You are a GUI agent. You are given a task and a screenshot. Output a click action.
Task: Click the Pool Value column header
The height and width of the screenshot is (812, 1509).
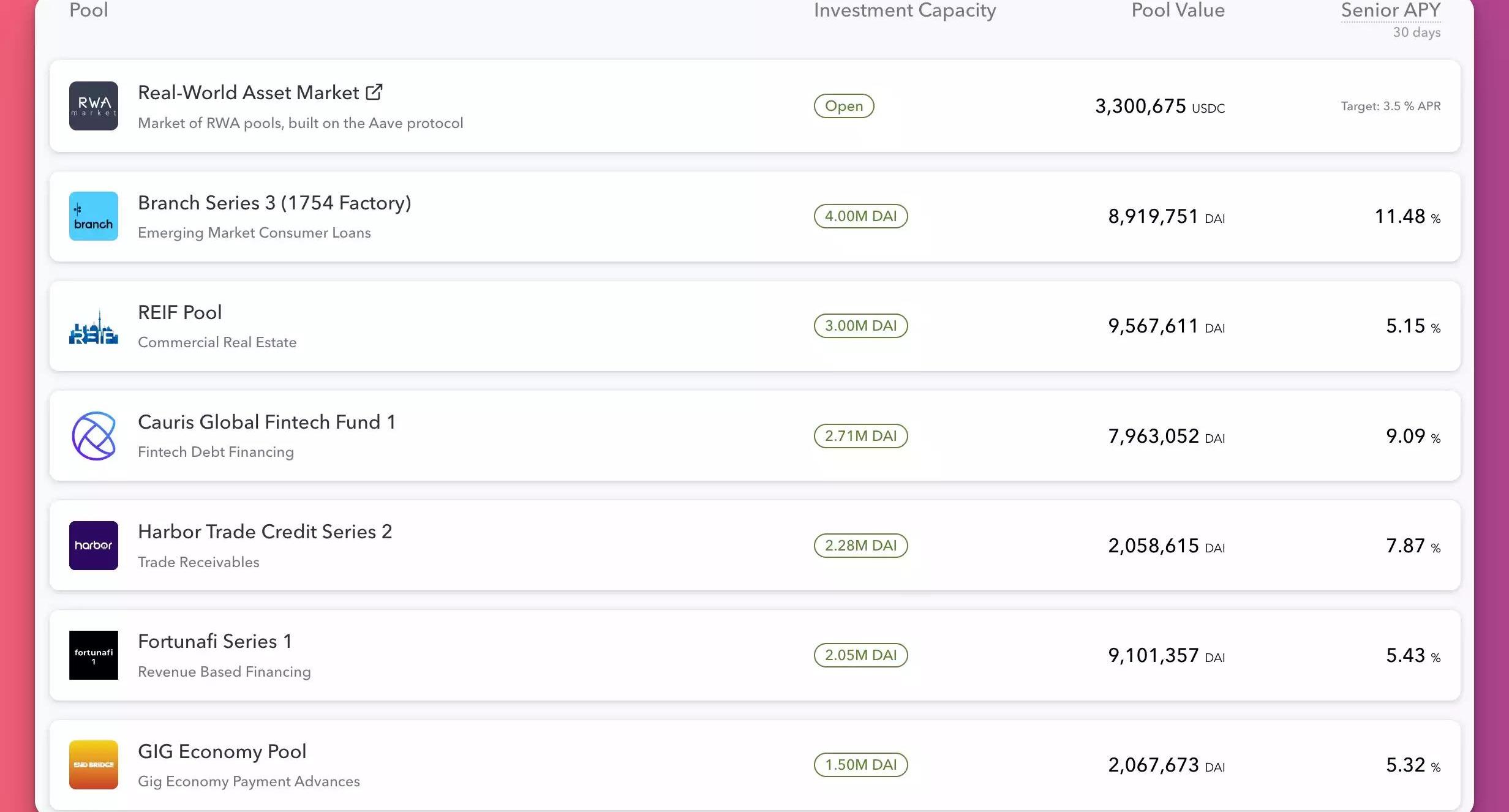tap(1178, 10)
